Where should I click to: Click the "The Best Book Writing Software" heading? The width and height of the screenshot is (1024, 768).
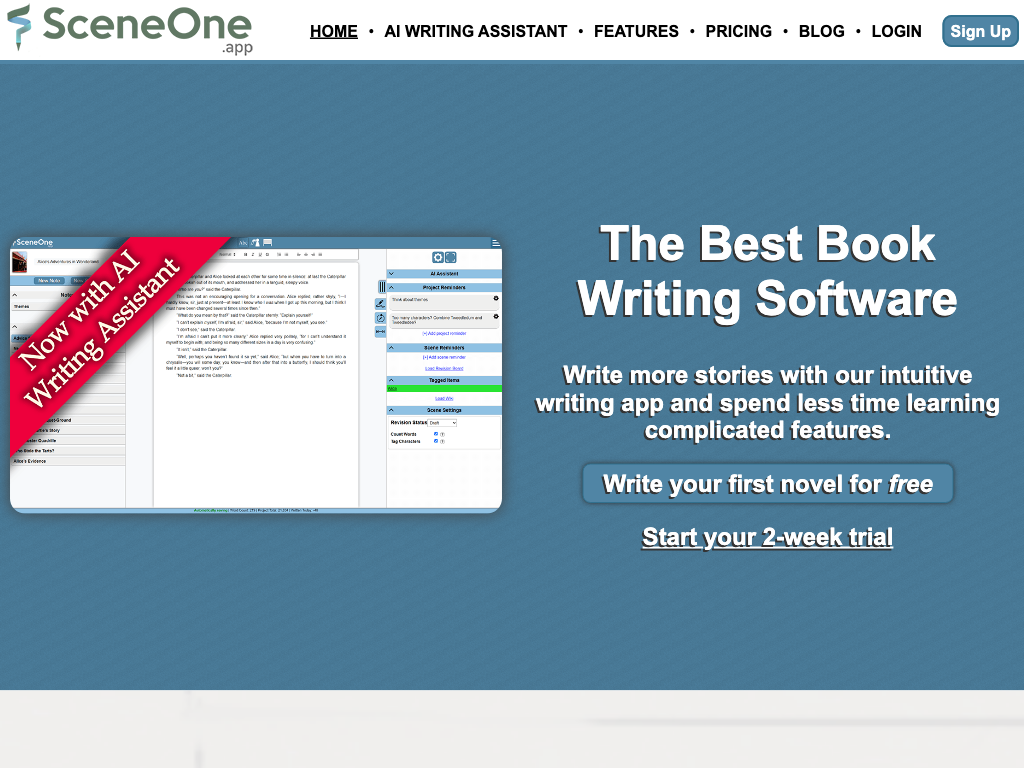point(767,271)
